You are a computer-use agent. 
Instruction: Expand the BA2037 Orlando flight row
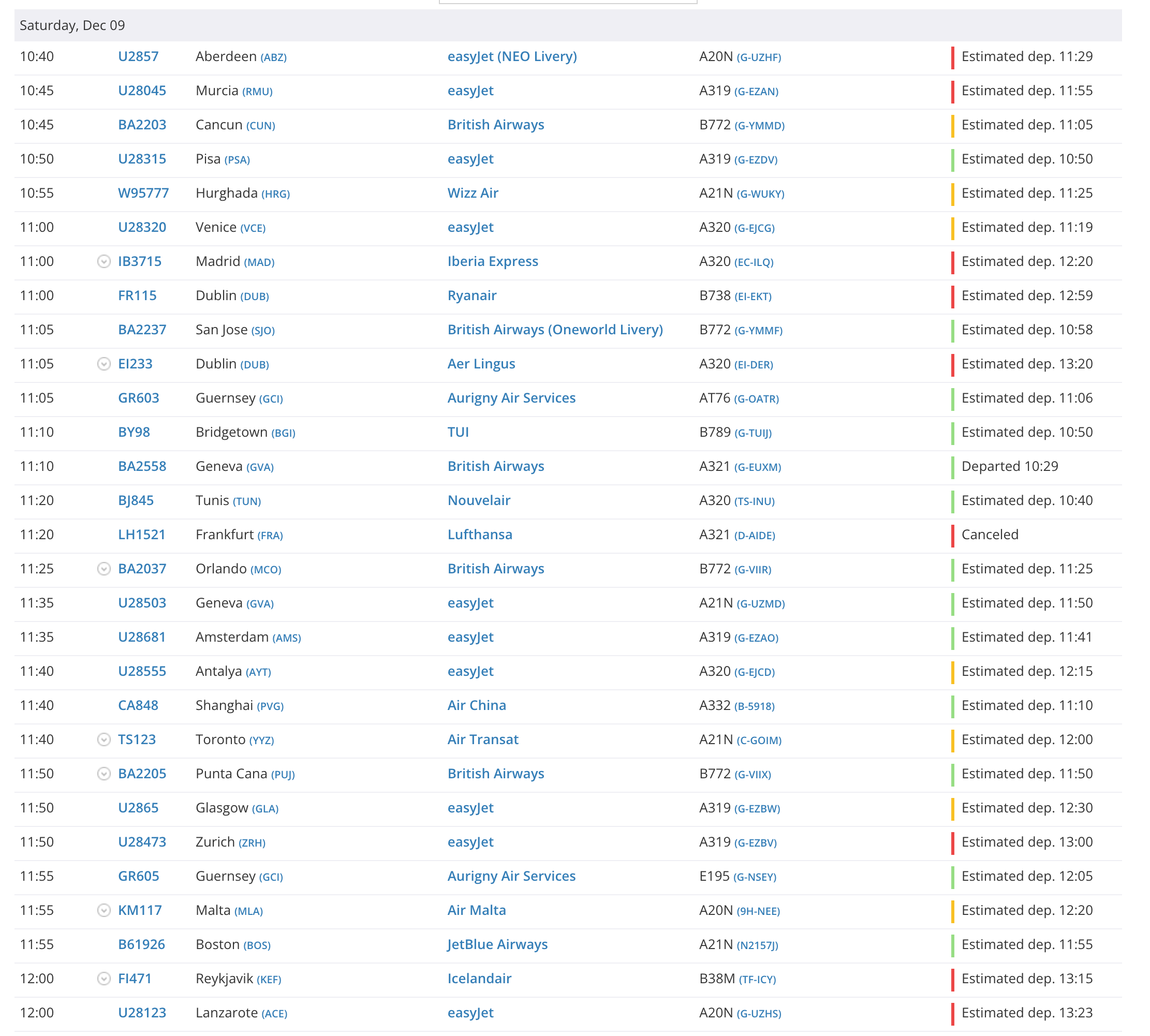tap(104, 569)
